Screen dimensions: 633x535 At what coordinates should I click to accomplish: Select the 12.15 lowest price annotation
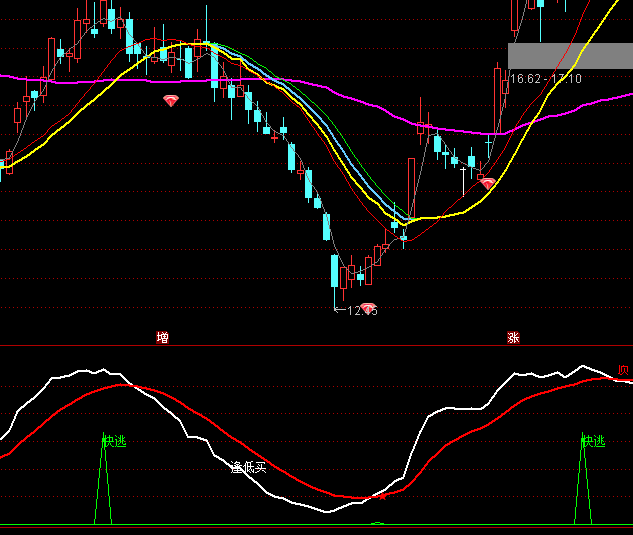pos(358,311)
